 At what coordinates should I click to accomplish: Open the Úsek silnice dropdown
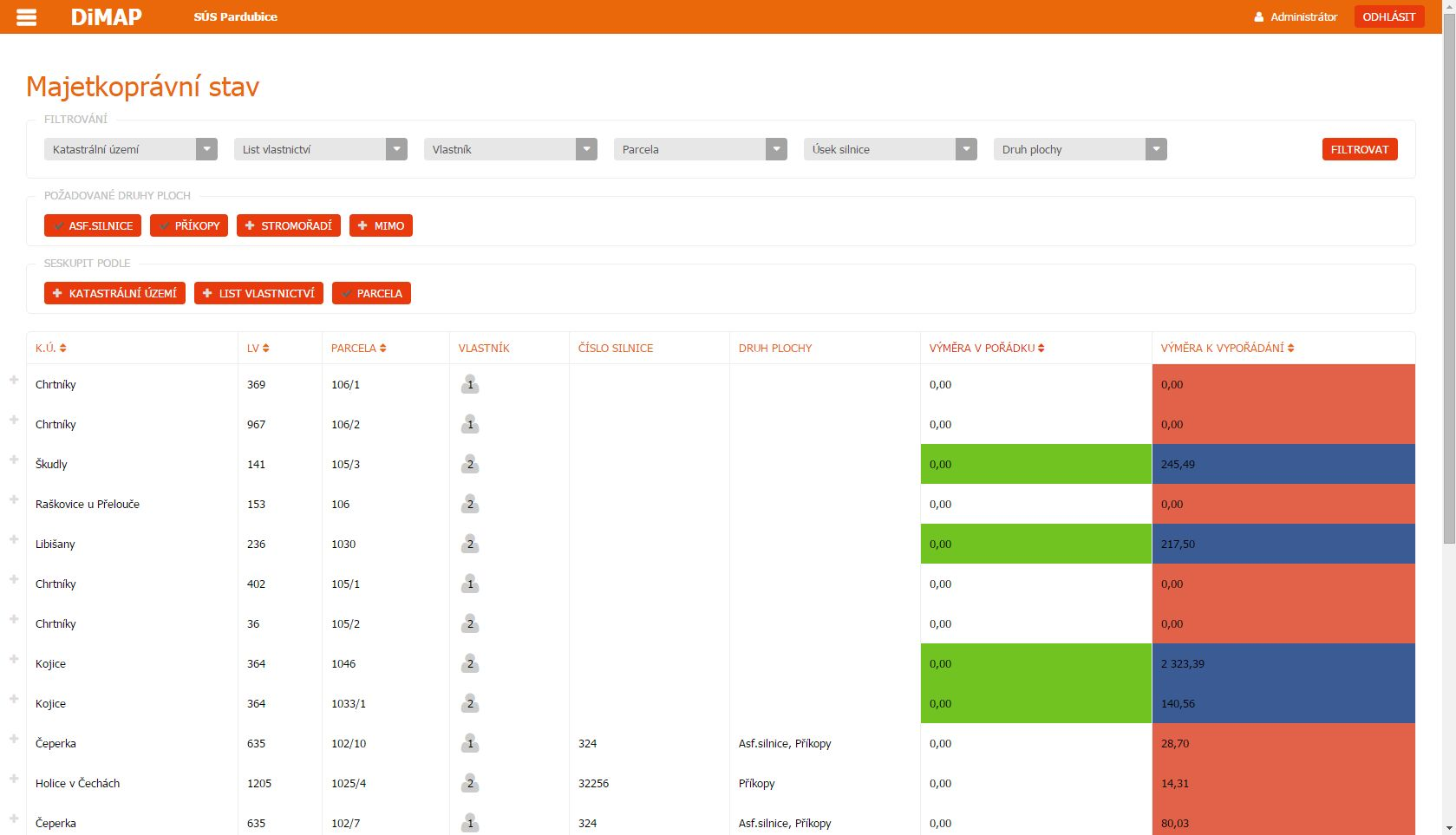tap(890, 149)
